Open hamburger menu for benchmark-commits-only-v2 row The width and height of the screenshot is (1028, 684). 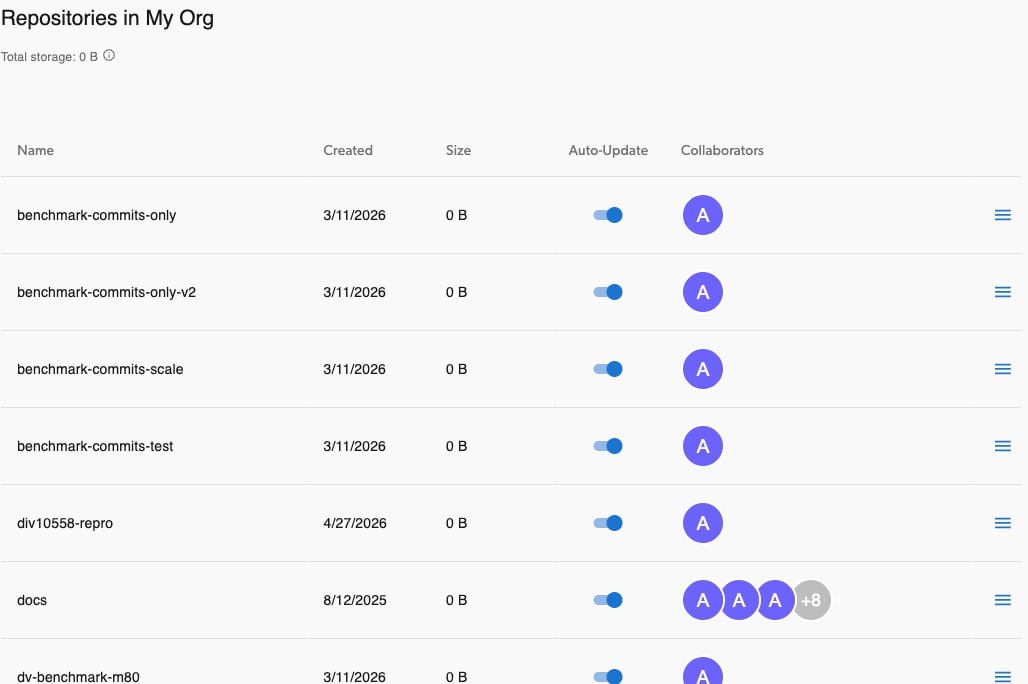point(1002,292)
